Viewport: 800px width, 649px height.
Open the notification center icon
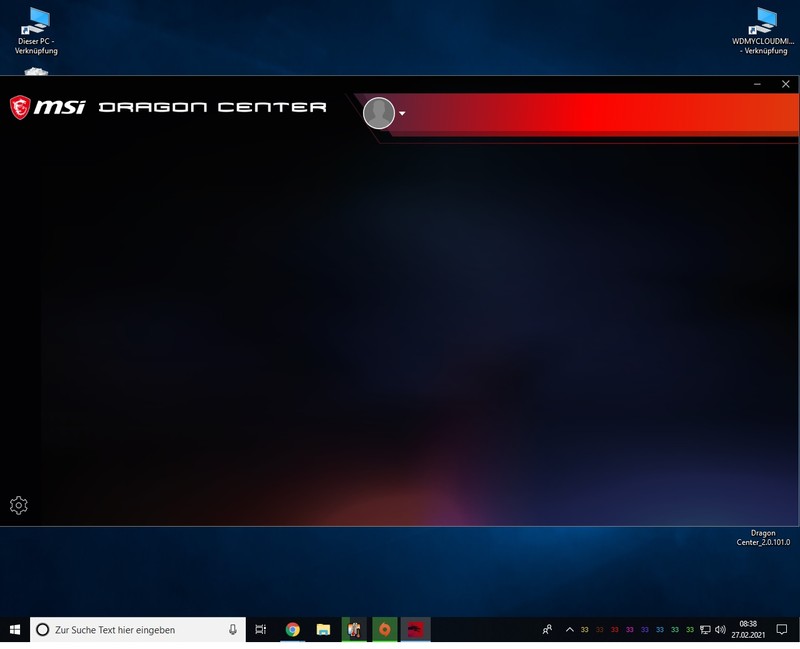[x=782, y=630]
